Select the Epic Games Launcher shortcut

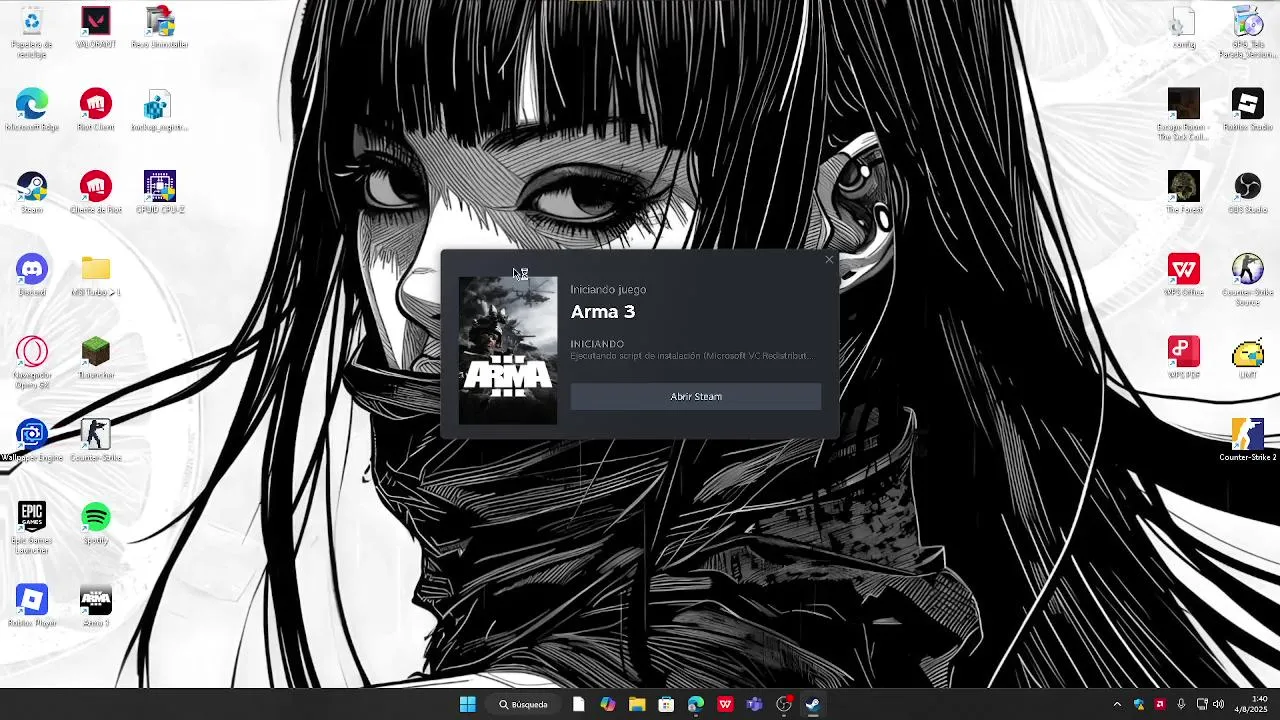[32, 528]
